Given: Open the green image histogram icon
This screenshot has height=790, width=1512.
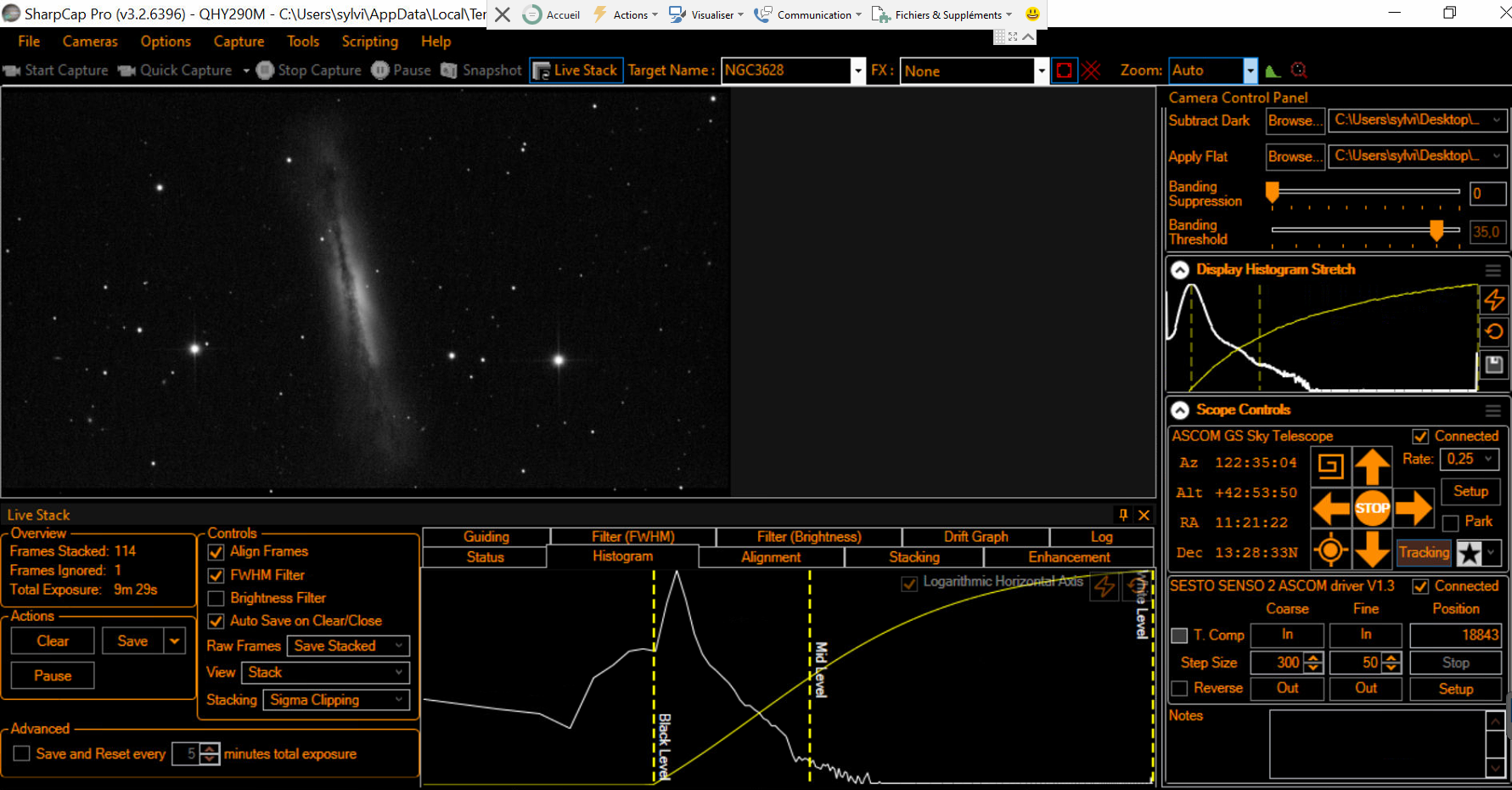Looking at the screenshot, I should coord(1272,71).
